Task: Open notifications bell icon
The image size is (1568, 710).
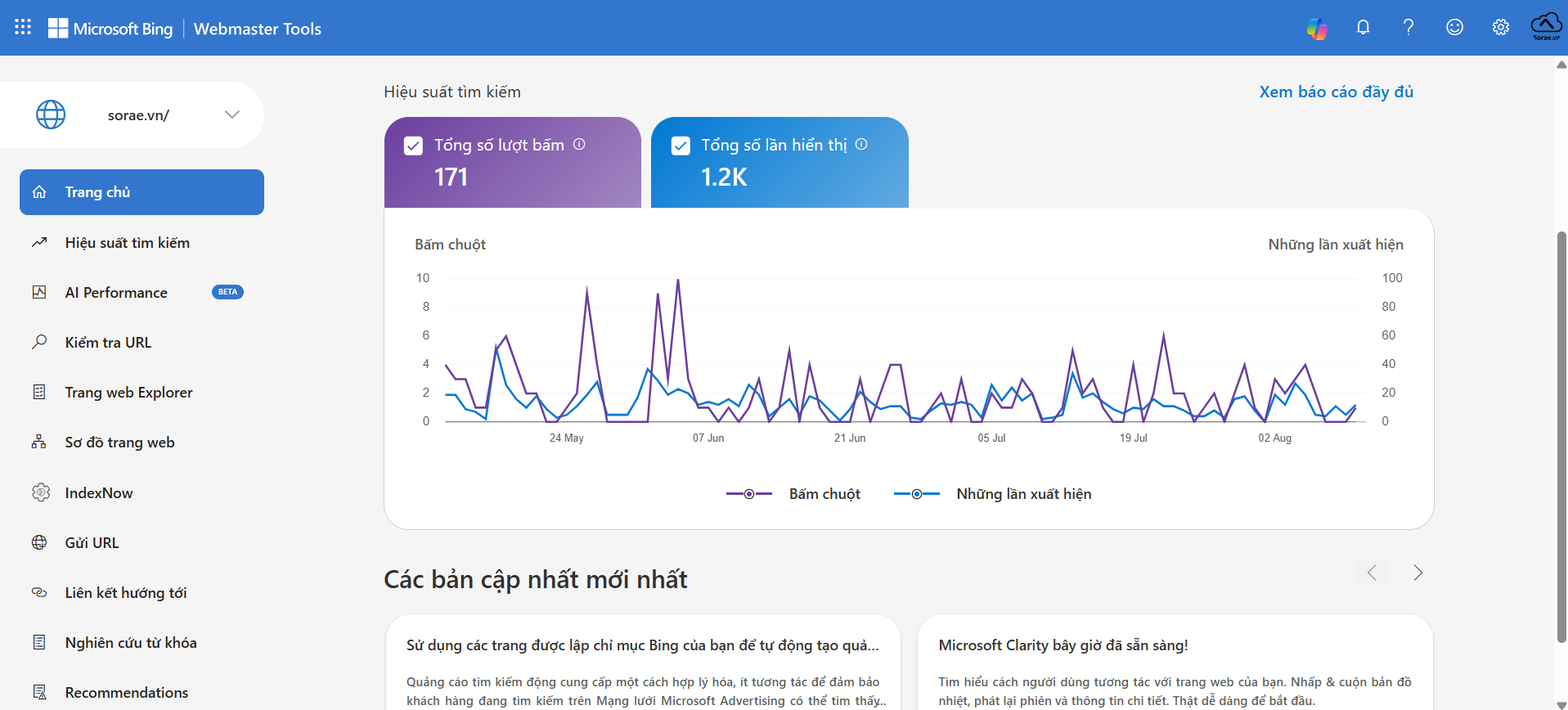Action: 1363,27
